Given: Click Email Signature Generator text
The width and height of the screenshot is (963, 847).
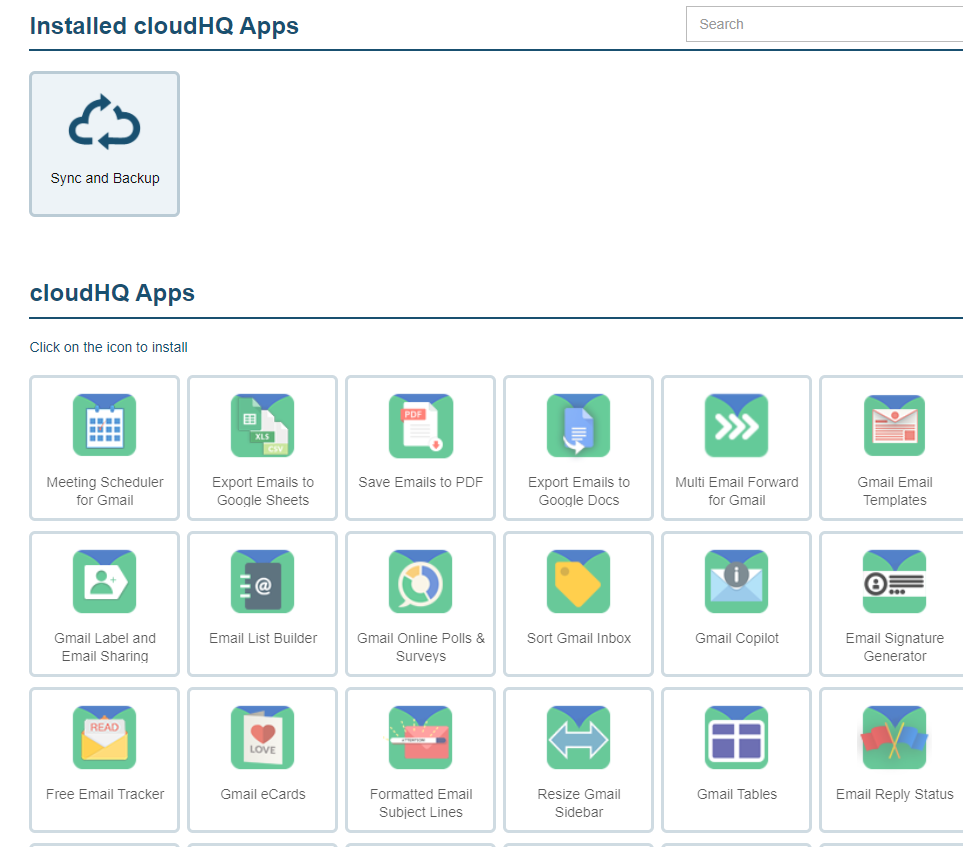Looking at the screenshot, I should point(895,647).
